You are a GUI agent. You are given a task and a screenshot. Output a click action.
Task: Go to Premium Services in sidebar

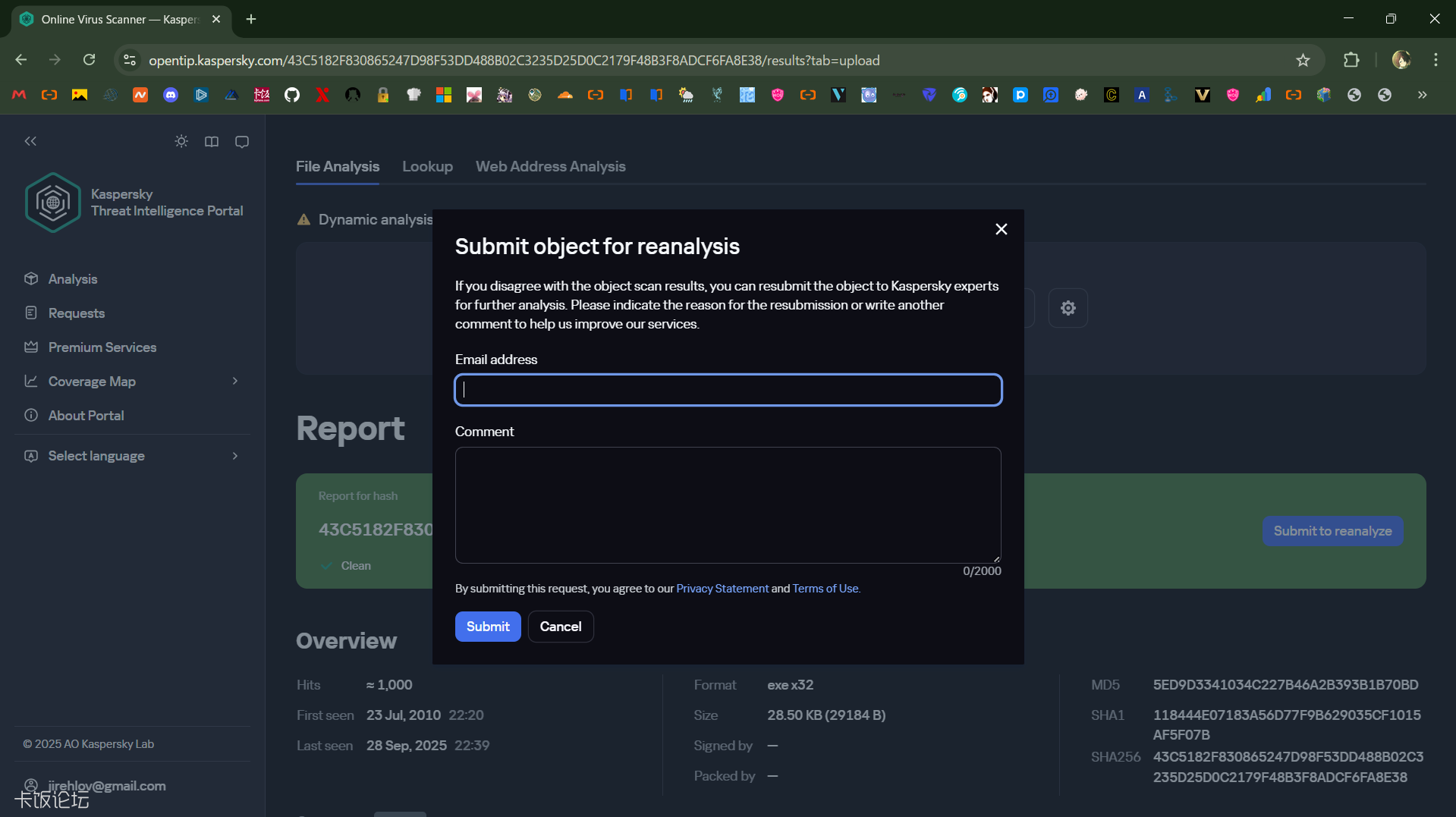(102, 347)
